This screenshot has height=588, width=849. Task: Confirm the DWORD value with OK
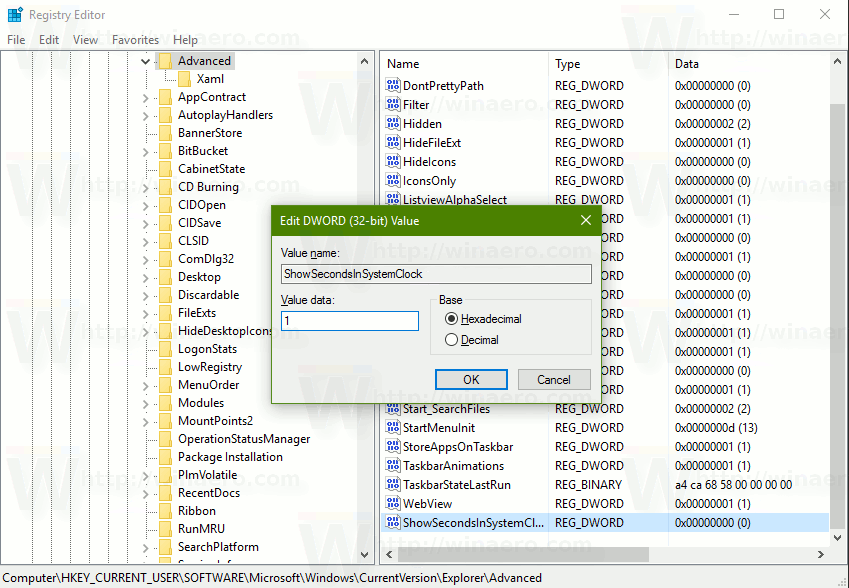click(471, 379)
